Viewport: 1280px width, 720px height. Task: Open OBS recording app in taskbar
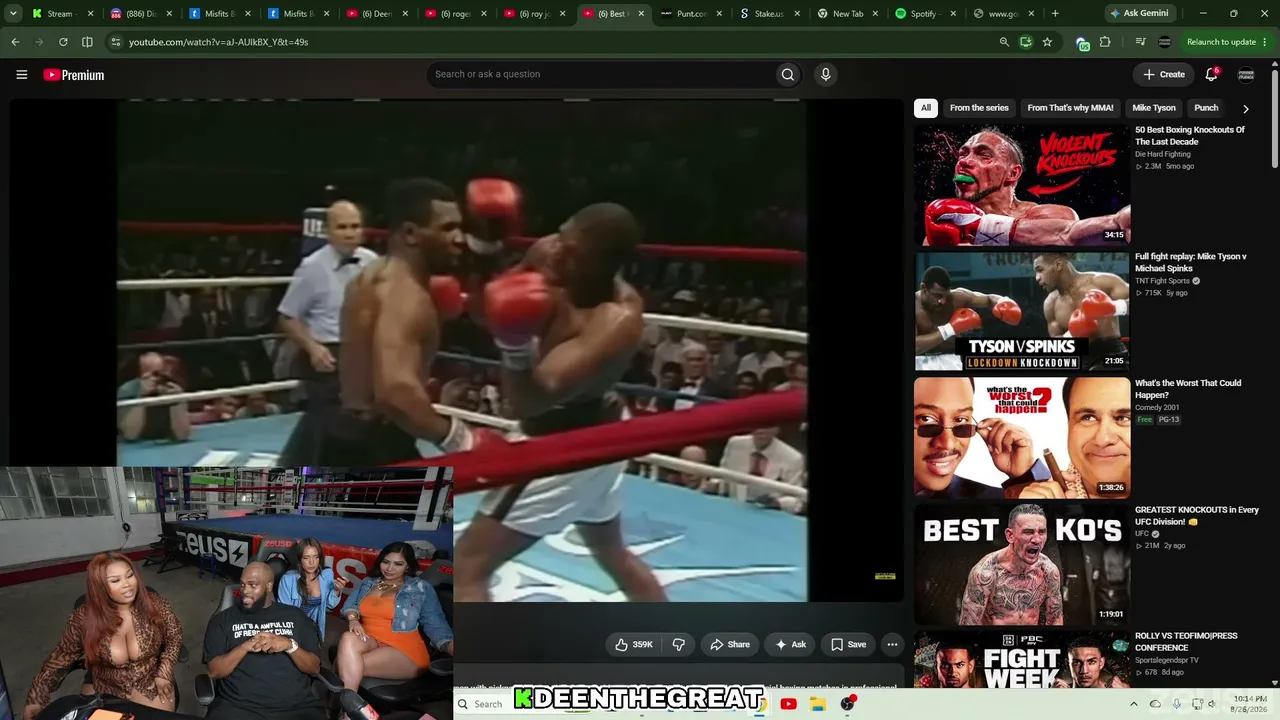pyautogui.click(x=848, y=704)
